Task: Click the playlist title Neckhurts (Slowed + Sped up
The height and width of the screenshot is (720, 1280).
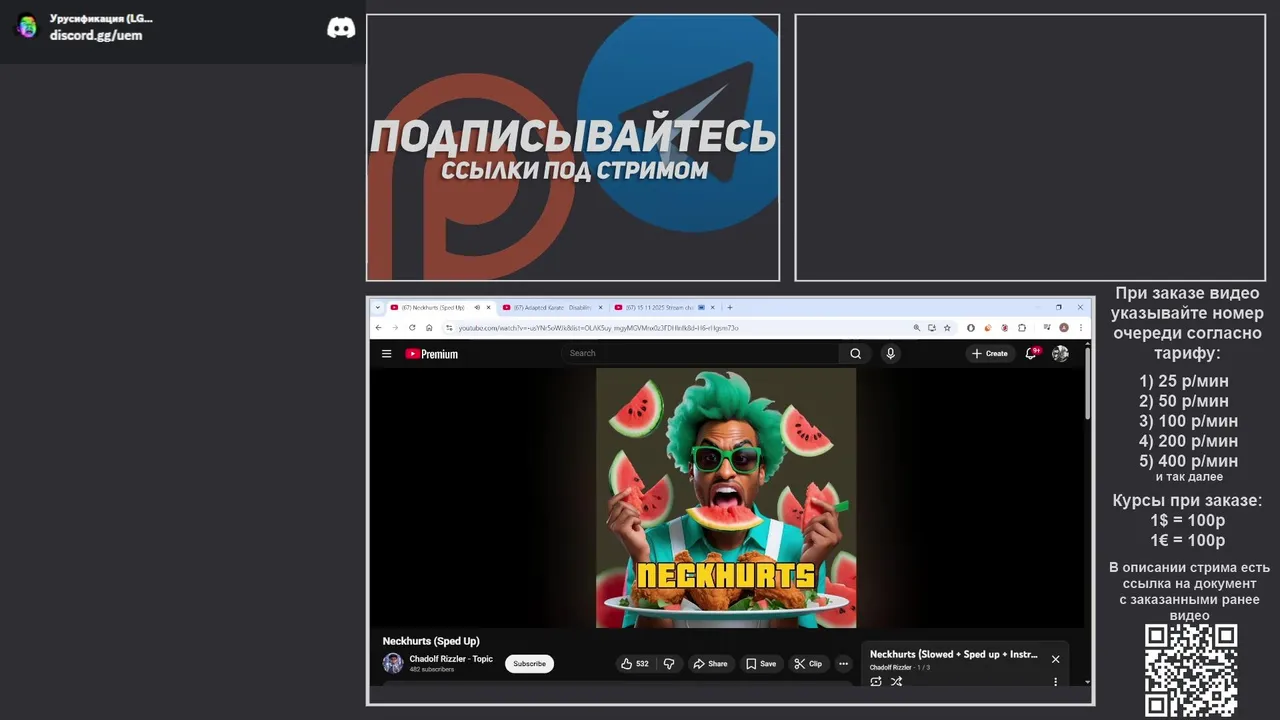Action: tap(954, 654)
